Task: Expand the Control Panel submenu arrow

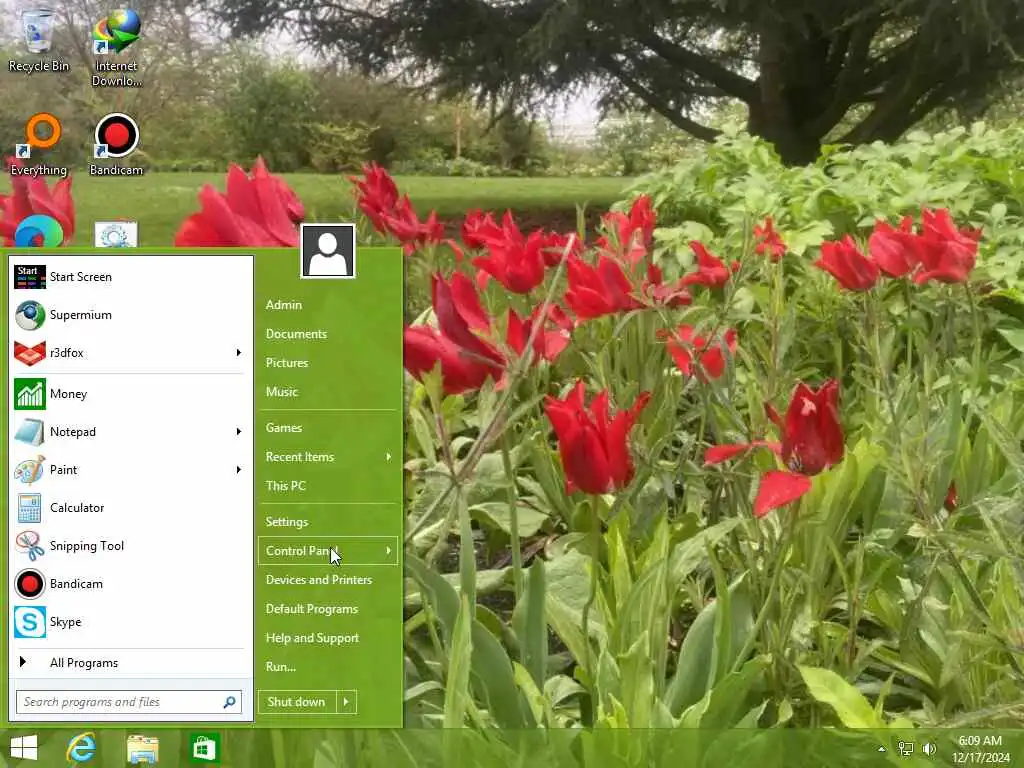Action: (x=389, y=551)
